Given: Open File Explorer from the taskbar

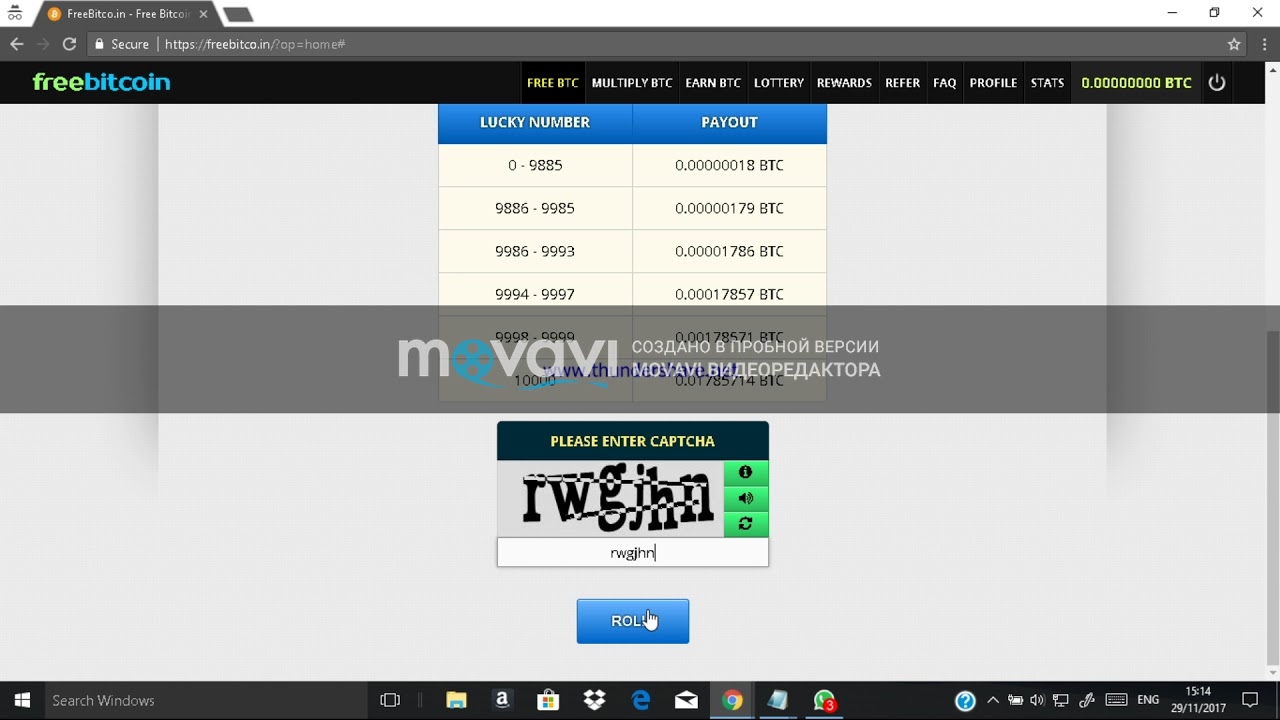Looking at the screenshot, I should click(456, 700).
